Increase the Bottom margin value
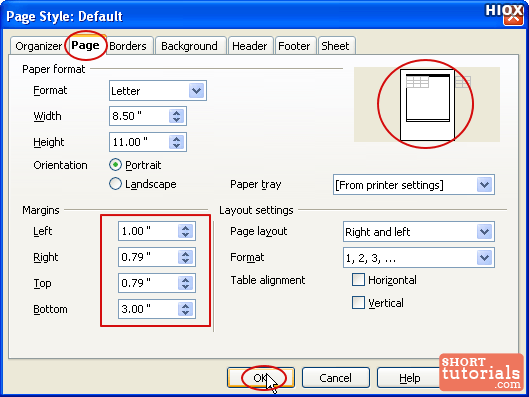This screenshot has height=397, width=529. [x=186, y=305]
